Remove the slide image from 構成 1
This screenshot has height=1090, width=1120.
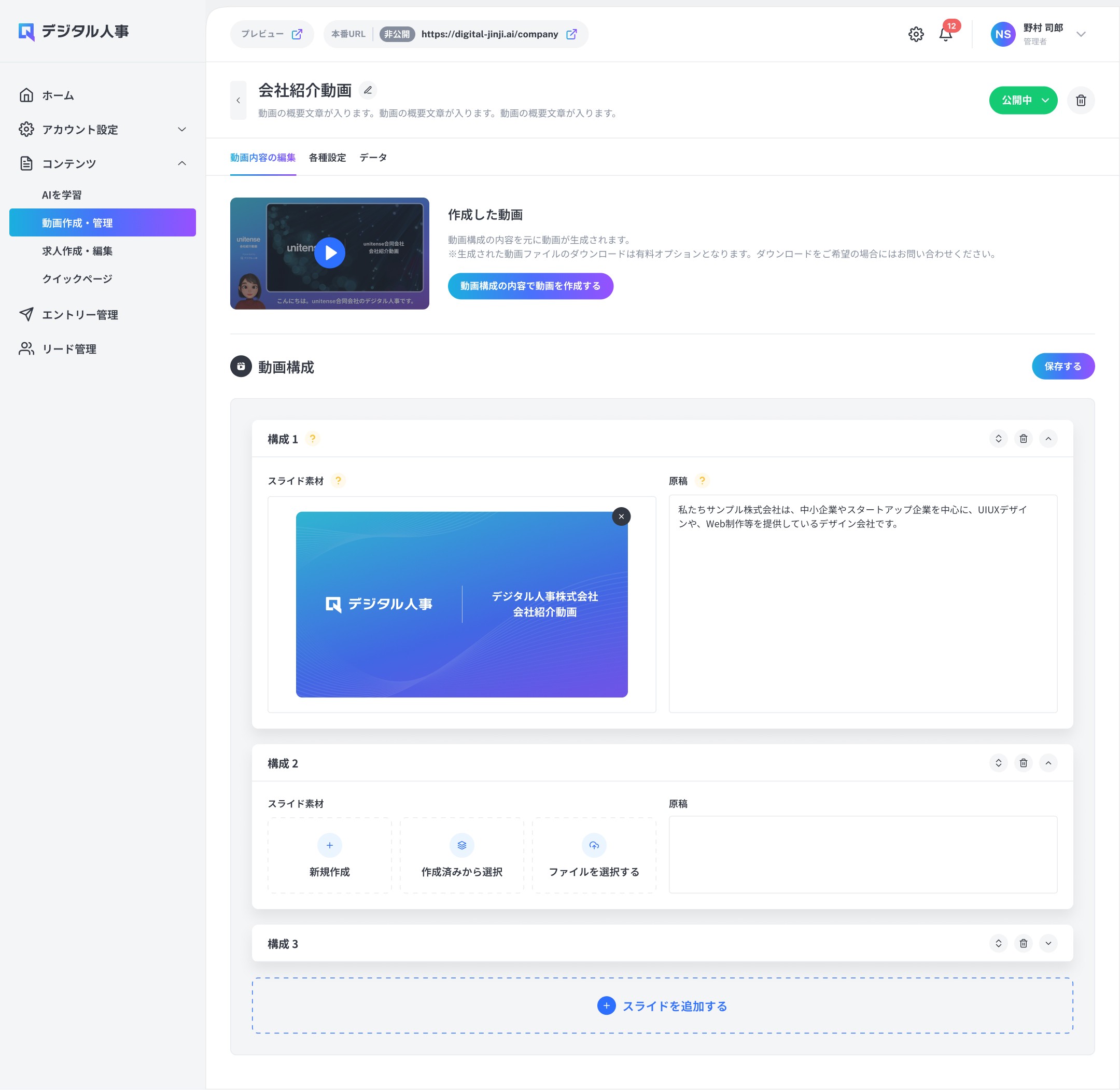[621, 516]
